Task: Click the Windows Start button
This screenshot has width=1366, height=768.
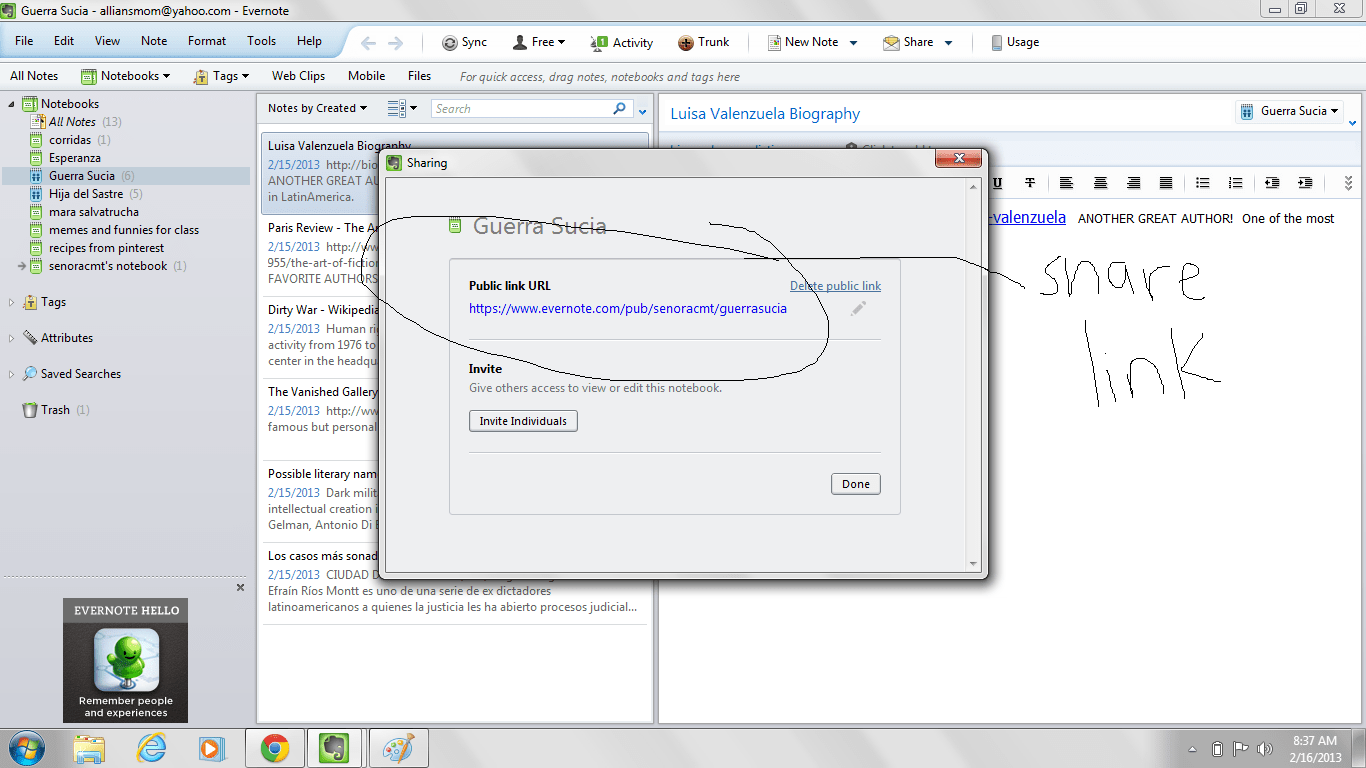Action: 27,748
